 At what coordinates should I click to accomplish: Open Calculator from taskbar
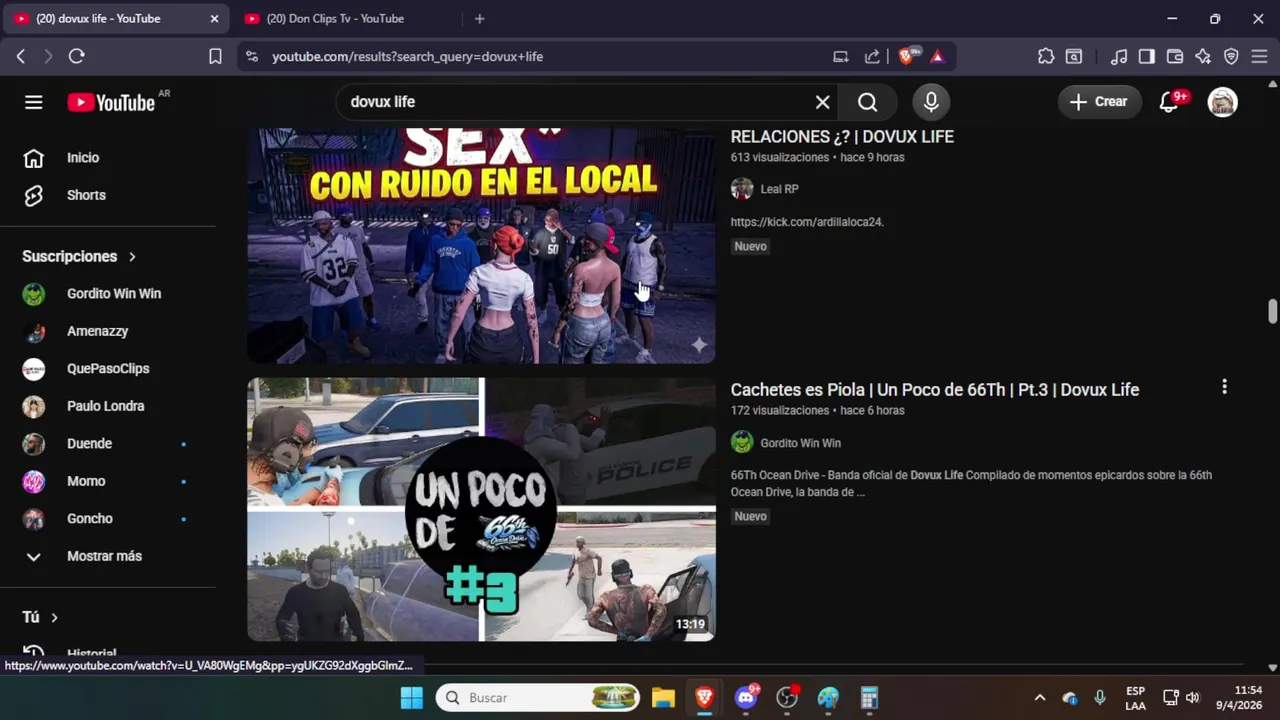869,698
